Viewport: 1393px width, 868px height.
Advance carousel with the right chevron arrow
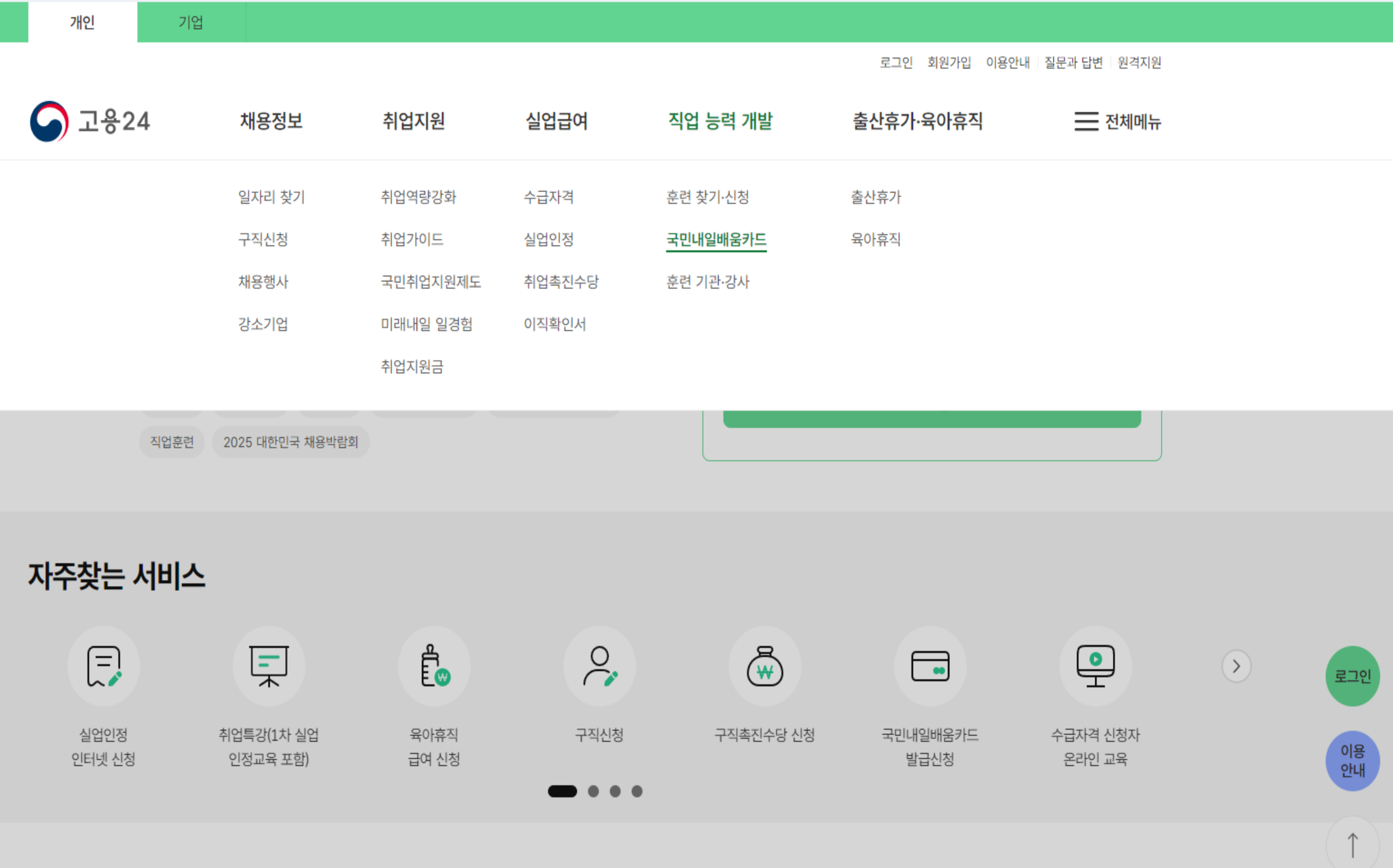point(1236,666)
